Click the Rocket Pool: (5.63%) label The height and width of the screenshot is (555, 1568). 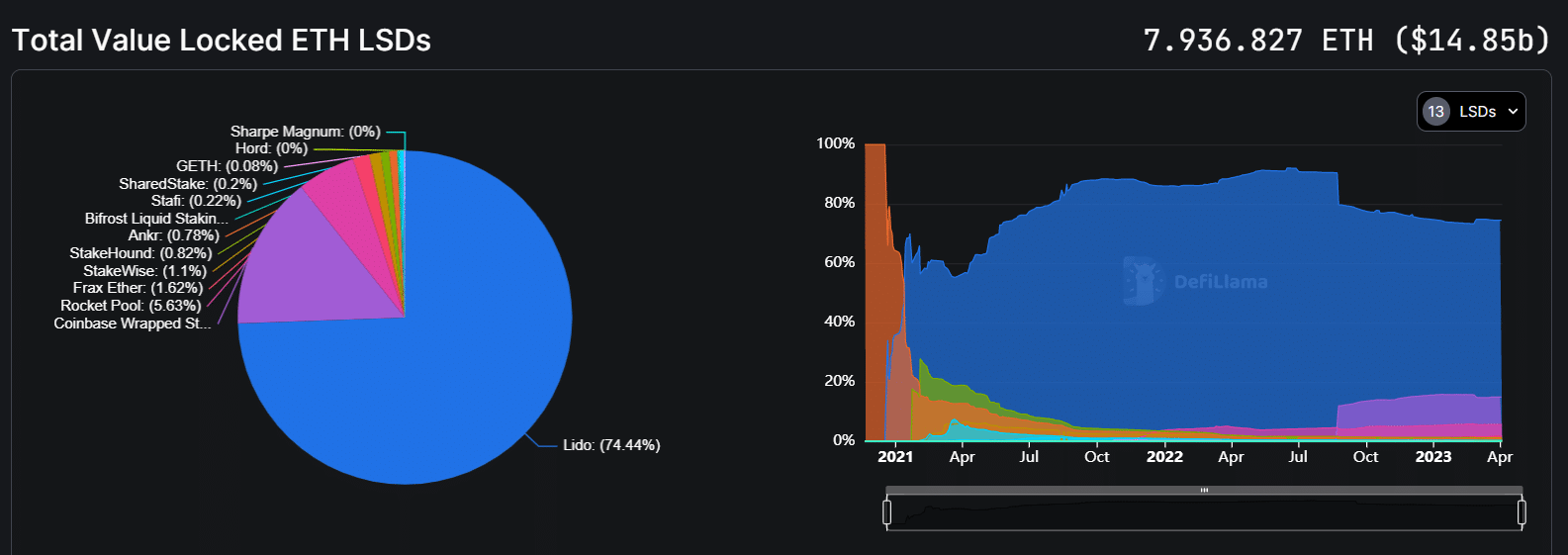pyautogui.click(x=131, y=306)
